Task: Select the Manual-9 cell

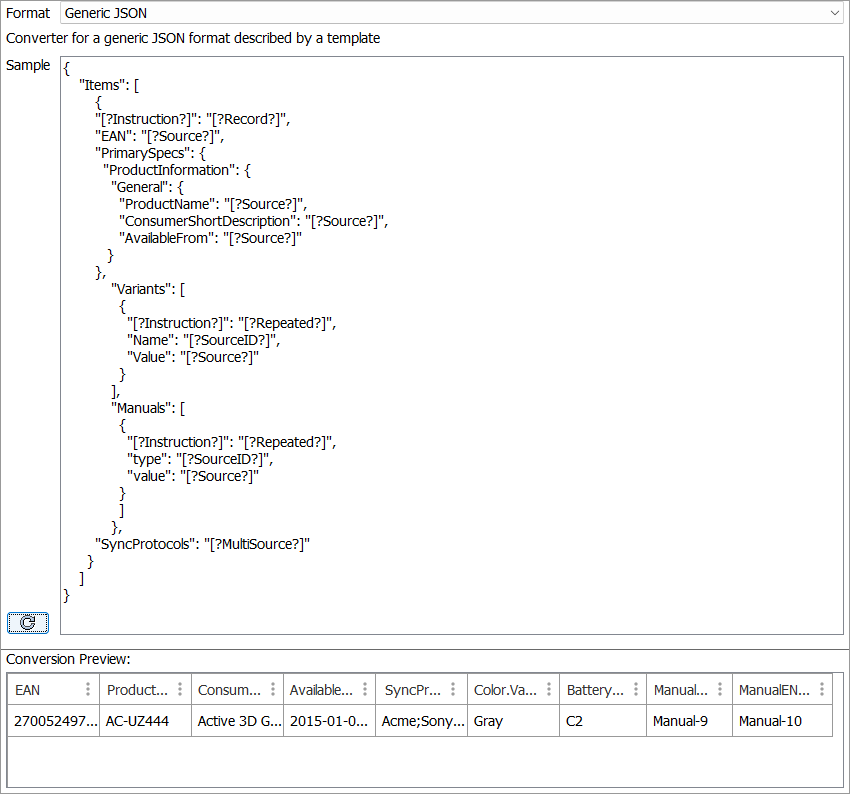Action: [x=689, y=721]
